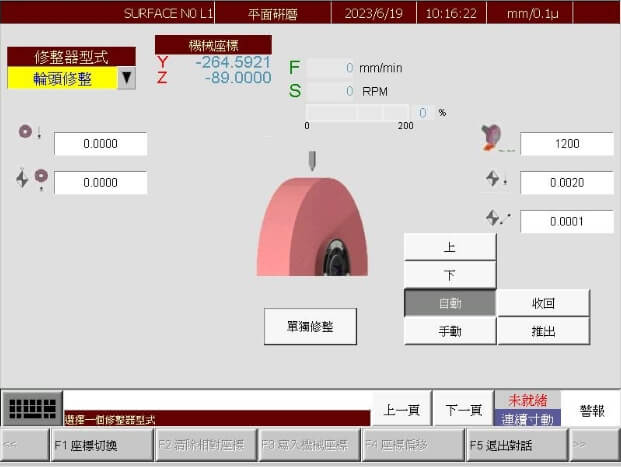
Task: Click the grinding wheel illustration
Action: [312, 227]
